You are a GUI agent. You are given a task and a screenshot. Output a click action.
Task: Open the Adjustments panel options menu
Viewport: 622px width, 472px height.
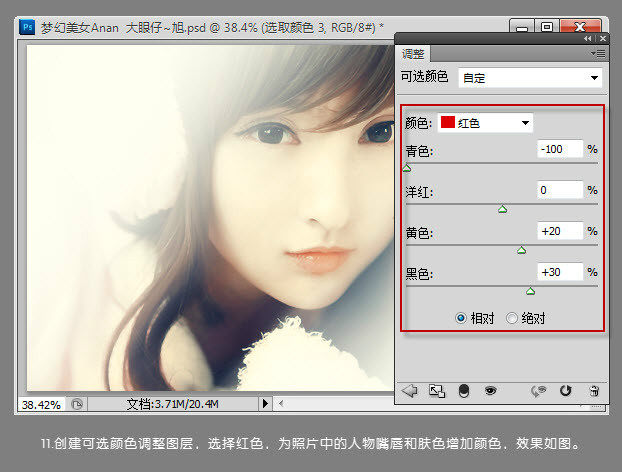(x=598, y=52)
